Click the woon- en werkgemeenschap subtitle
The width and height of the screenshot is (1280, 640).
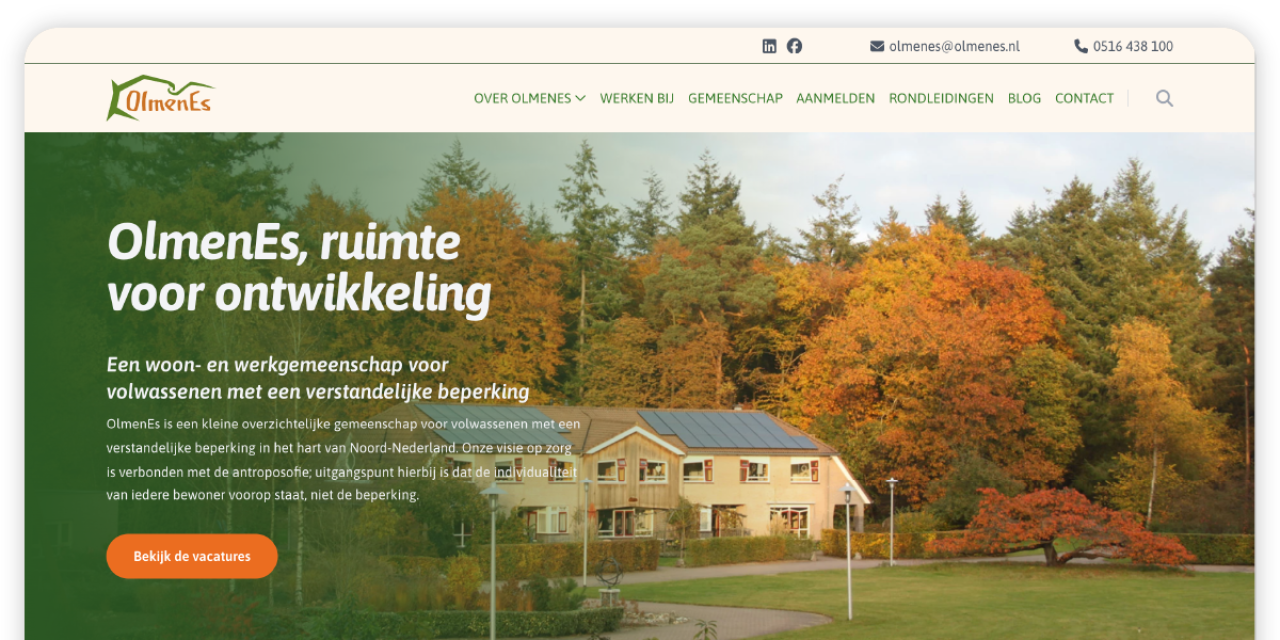tap(318, 378)
